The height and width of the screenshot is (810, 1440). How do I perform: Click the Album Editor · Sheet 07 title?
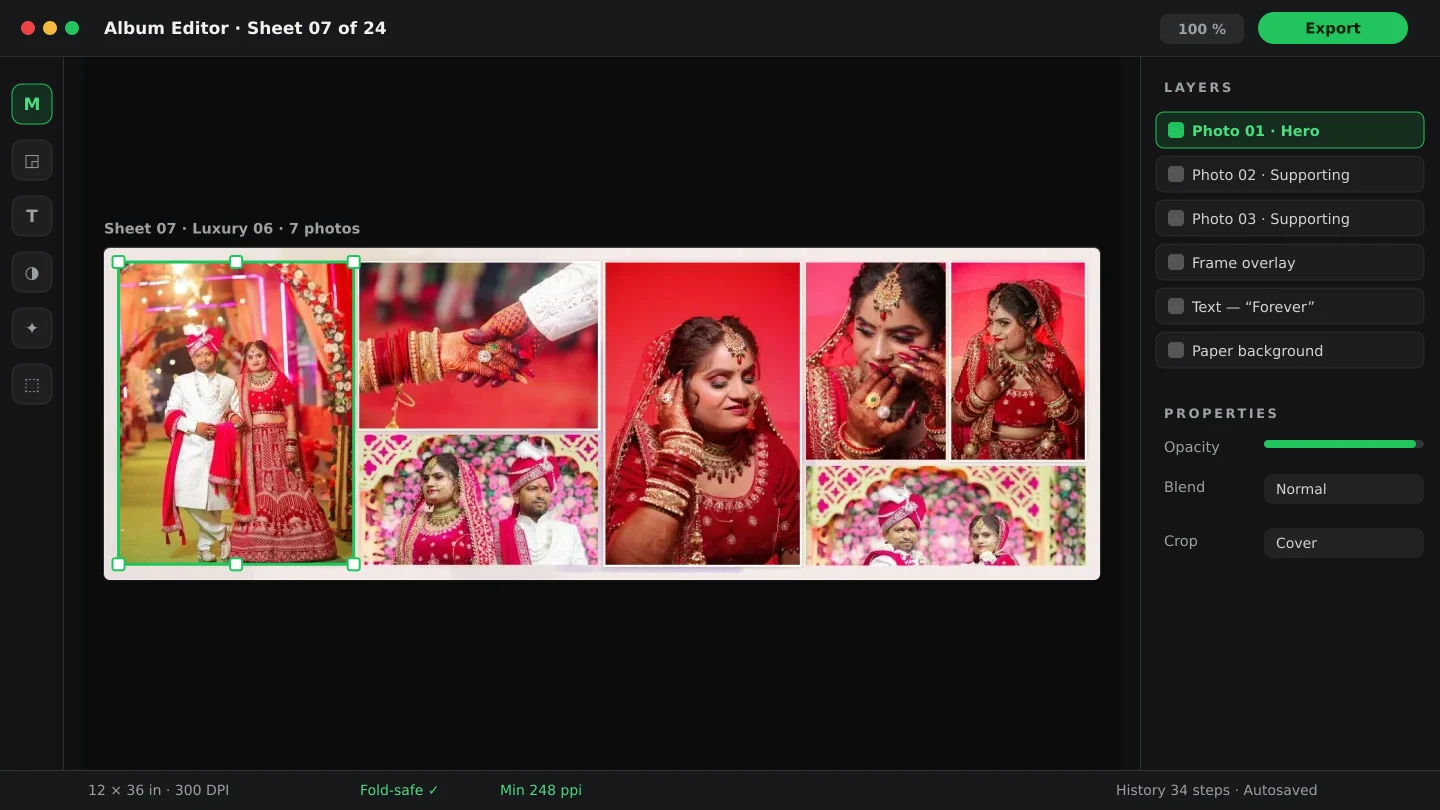click(245, 28)
